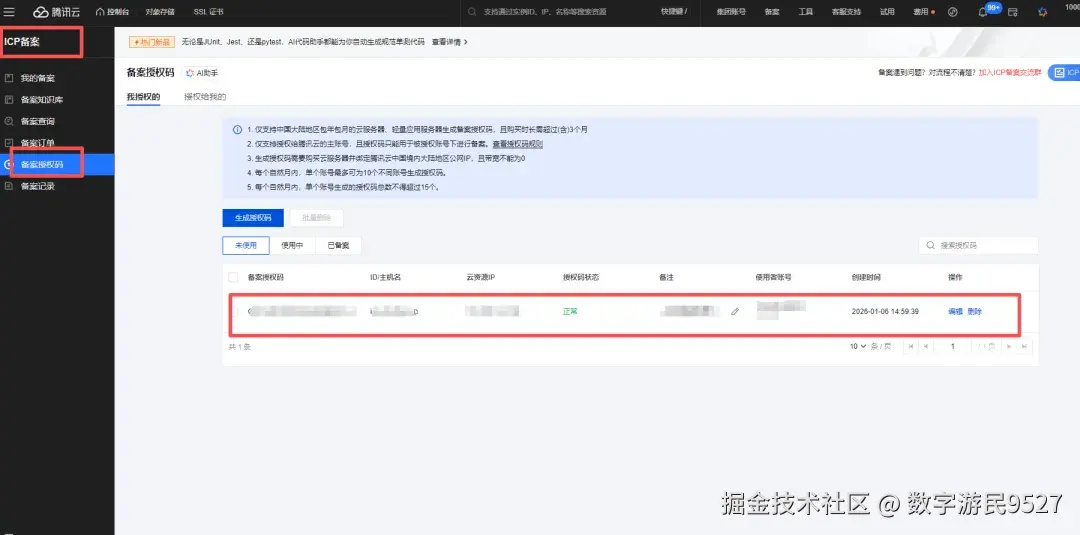
Task: Click 查看详情 in the promo banner
Action: (x=450, y=42)
